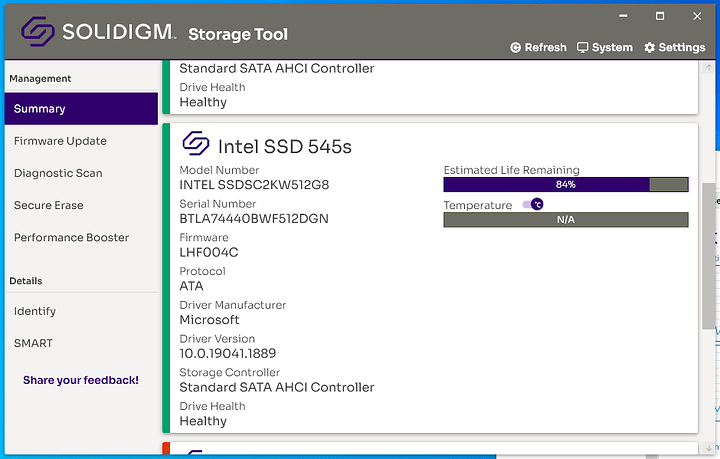Click Share your feedback link
Image resolution: width=720 pixels, height=459 pixels.
(x=81, y=380)
